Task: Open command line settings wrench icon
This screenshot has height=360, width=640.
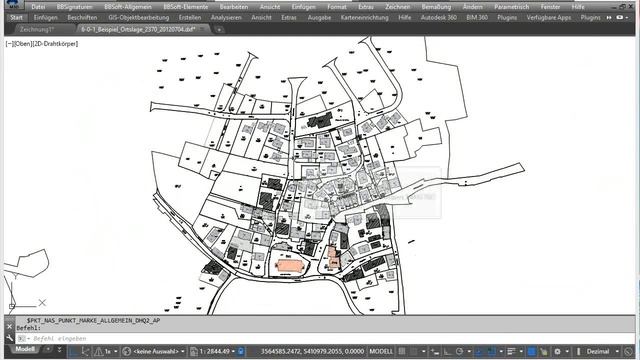Action: [10, 338]
